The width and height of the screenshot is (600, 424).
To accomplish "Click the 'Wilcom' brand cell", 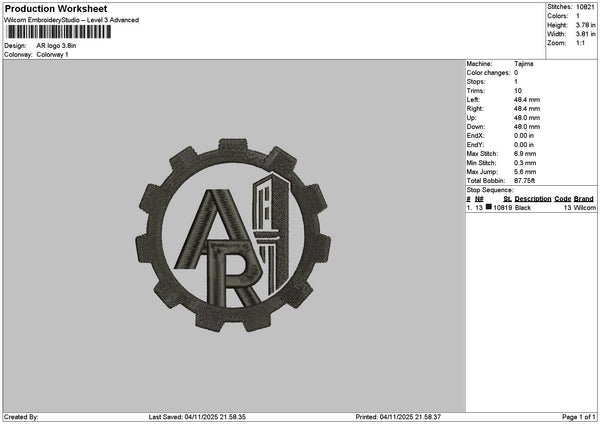I will tap(585, 208).
